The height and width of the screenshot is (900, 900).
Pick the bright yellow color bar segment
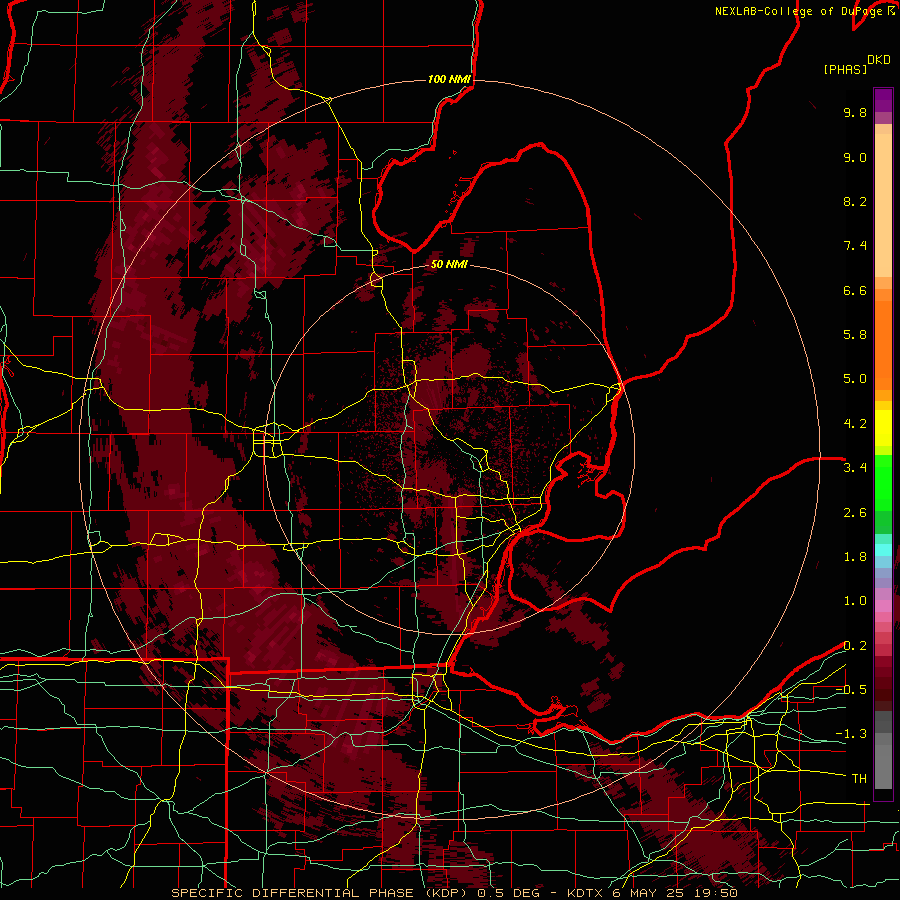[883, 428]
